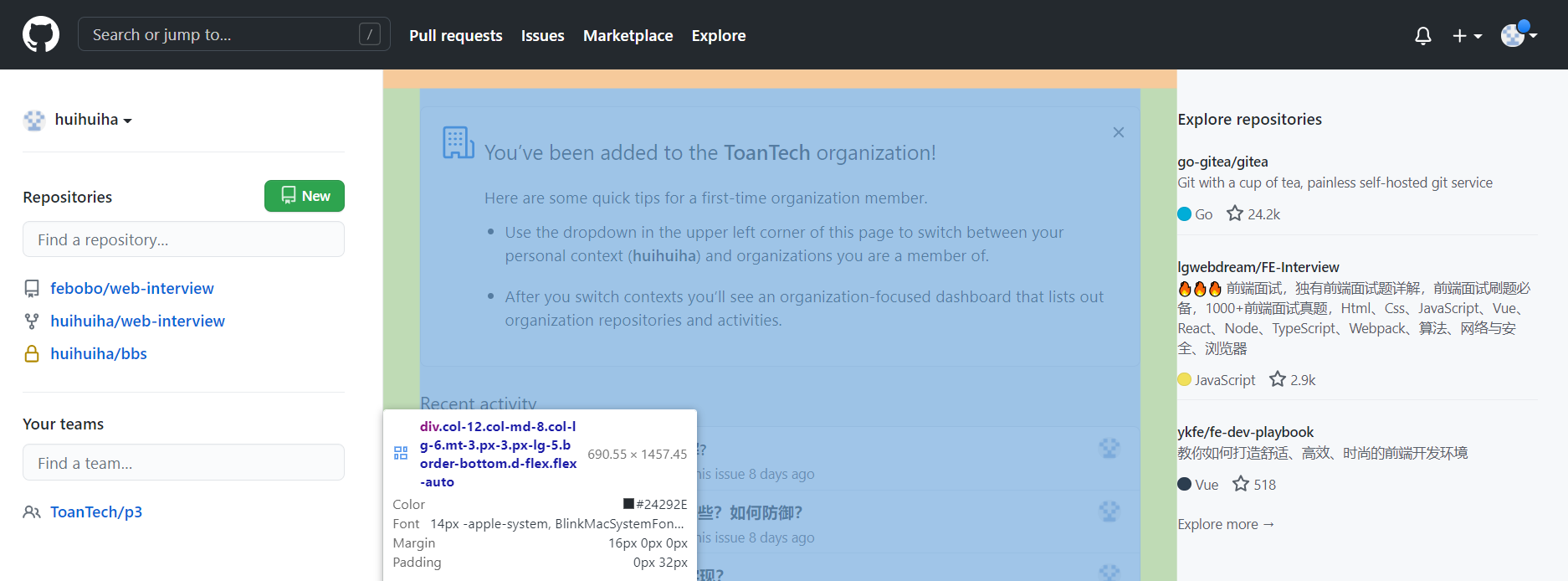Image resolution: width=1568 pixels, height=581 pixels.
Task: Open the Marketplace nav item
Action: click(628, 36)
